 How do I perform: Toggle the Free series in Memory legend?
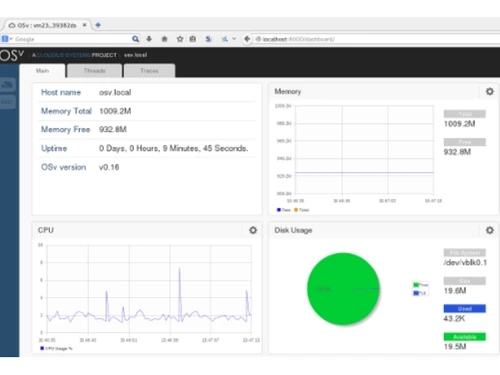[284, 210]
